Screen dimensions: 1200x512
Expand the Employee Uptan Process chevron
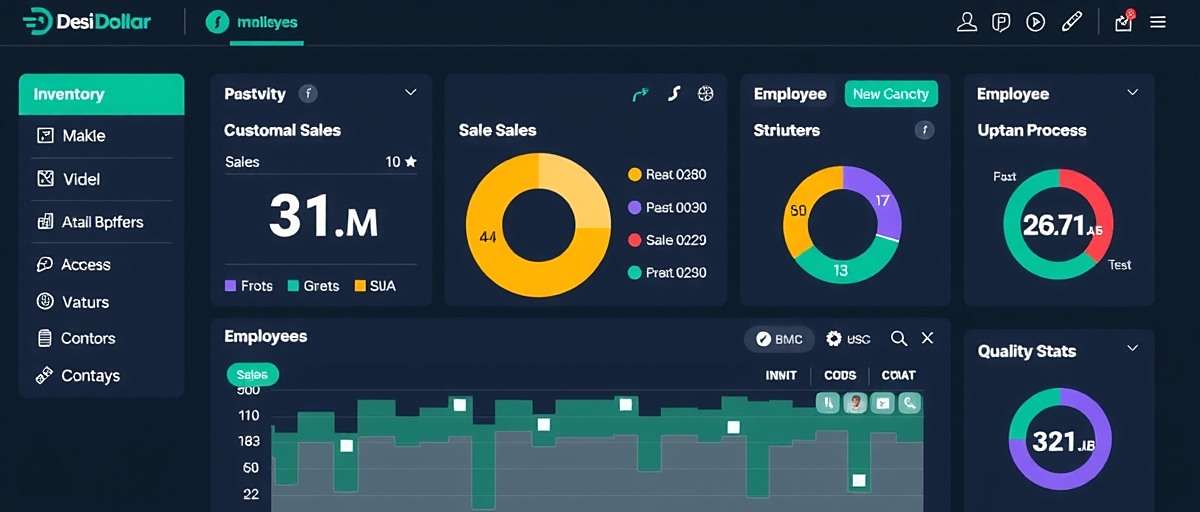(x=1132, y=93)
